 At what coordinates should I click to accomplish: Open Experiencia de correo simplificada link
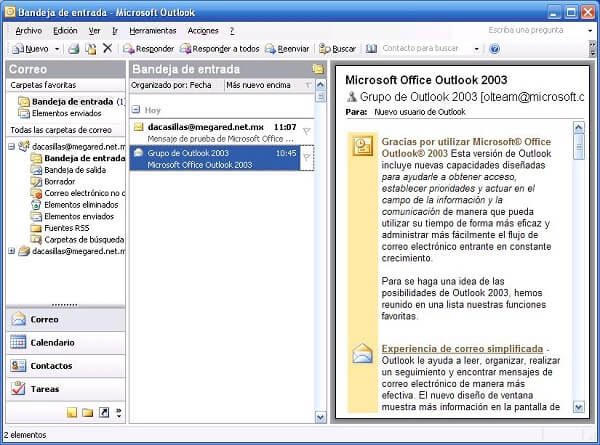462,349
